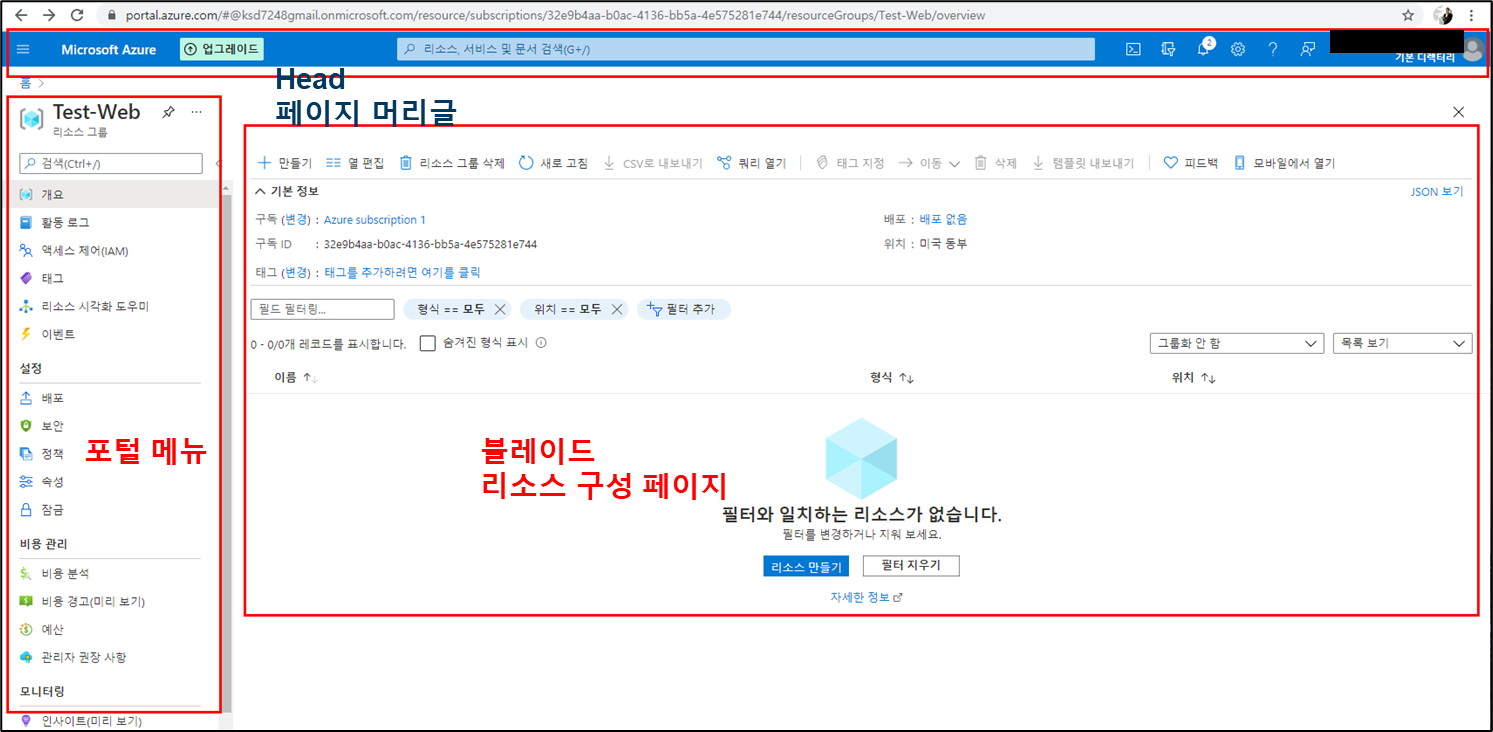Open the 그룹화 안 함 dropdown
The width and height of the screenshot is (1493, 732).
point(1237,343)
